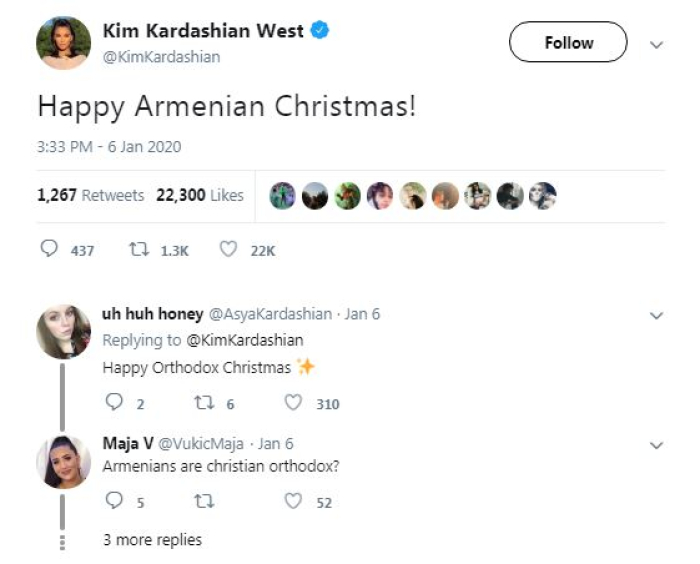Reply to the Happy Orthodox Christmas comment
Screen dimensions: 700x564
coord(113,403)
